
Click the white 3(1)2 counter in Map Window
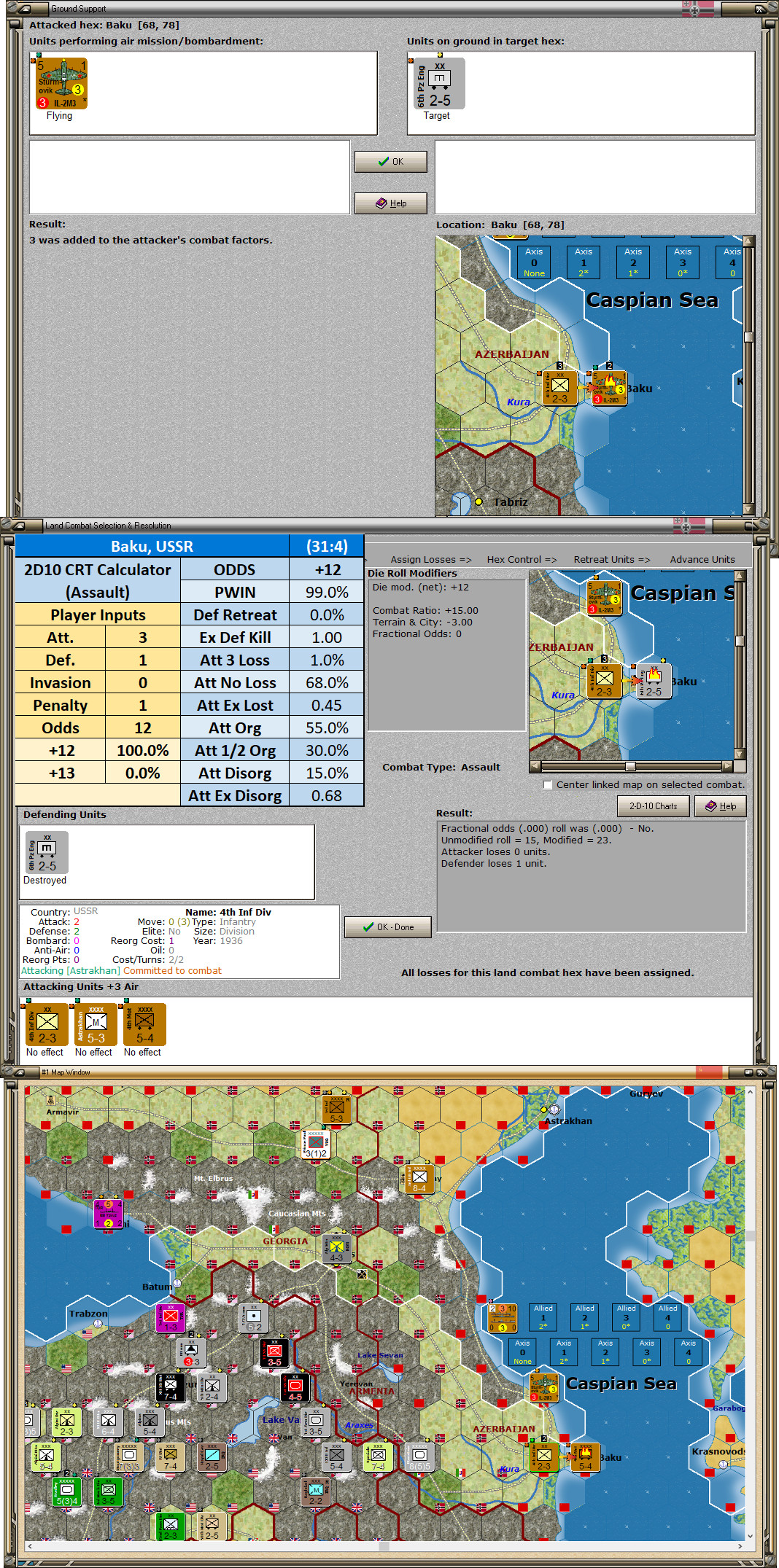click(316, 1144)
